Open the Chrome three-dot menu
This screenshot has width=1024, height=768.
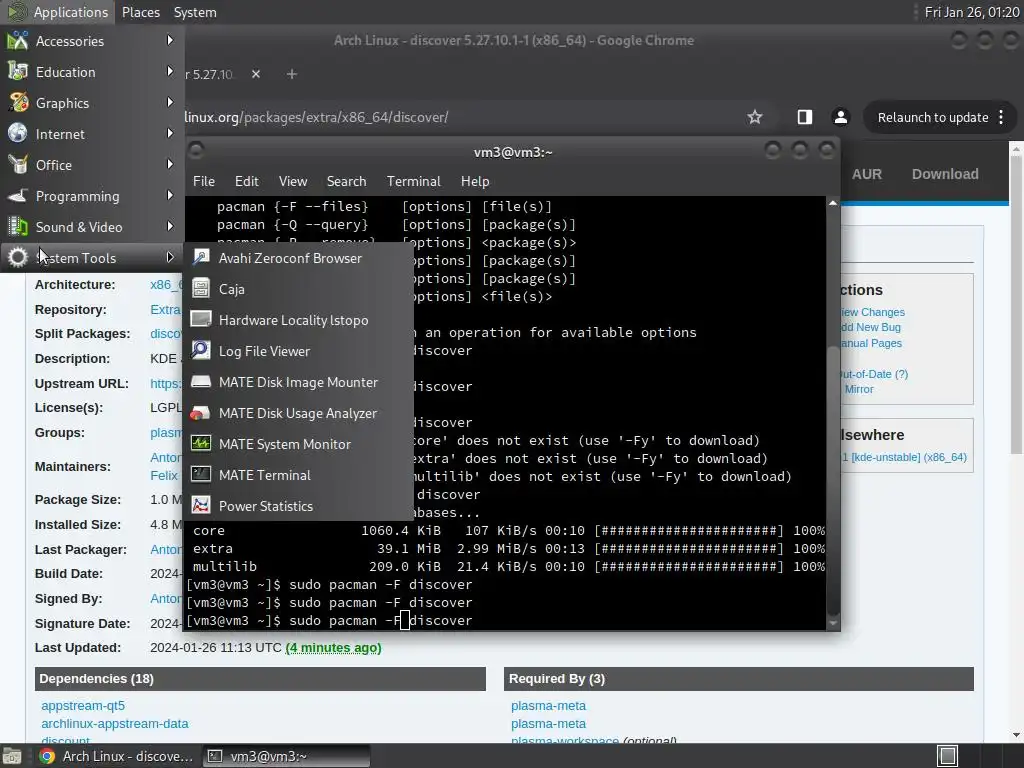click(x=1001, y=118)
